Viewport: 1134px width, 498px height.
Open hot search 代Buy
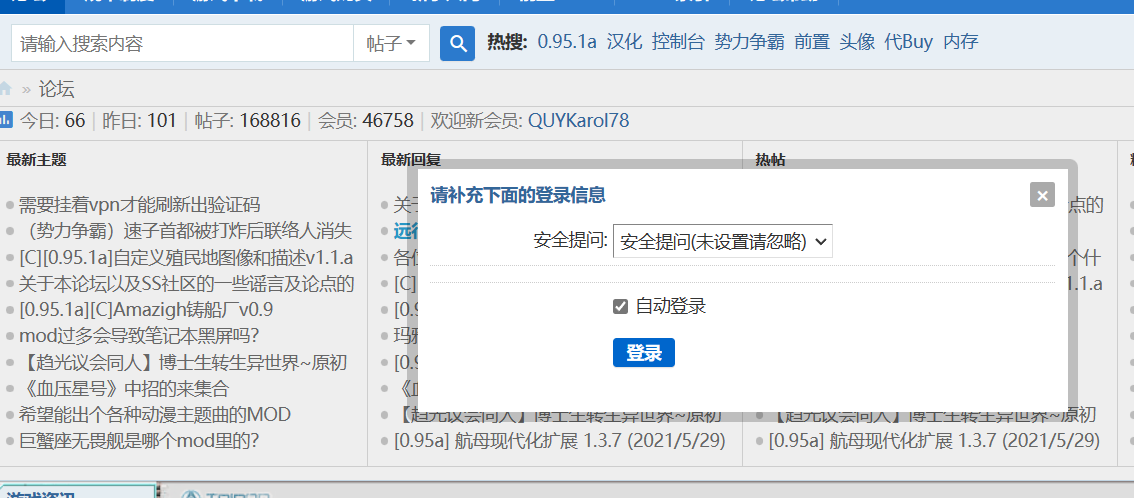(x=908, y=42)
